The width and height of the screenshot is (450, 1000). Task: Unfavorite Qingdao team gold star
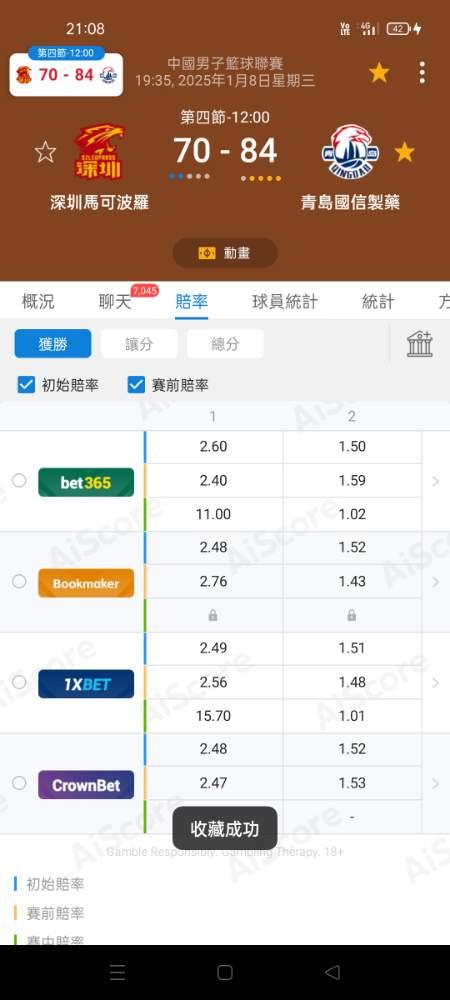404,152
